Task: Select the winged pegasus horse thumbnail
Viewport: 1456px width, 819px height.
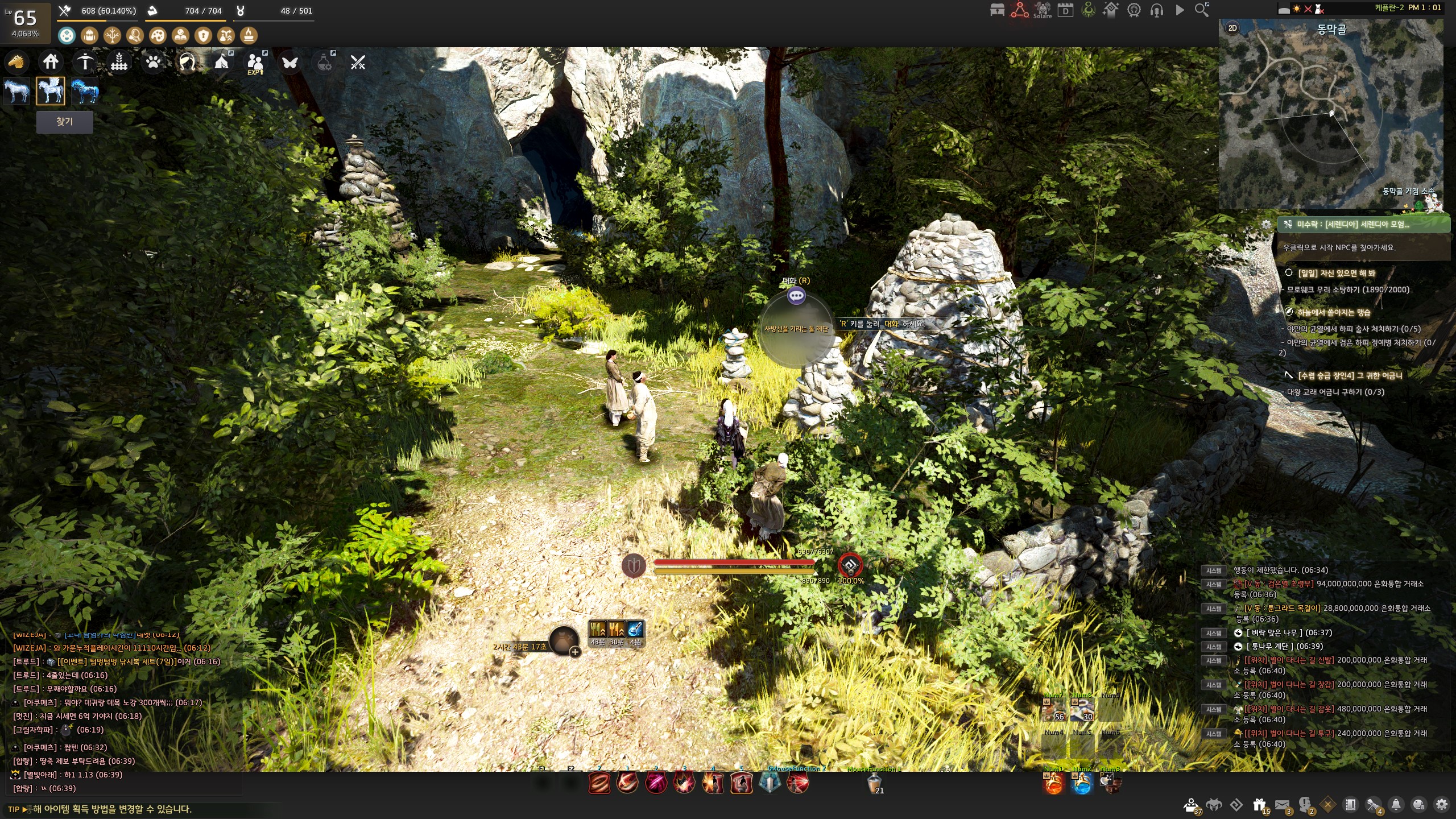Action: 51,91
